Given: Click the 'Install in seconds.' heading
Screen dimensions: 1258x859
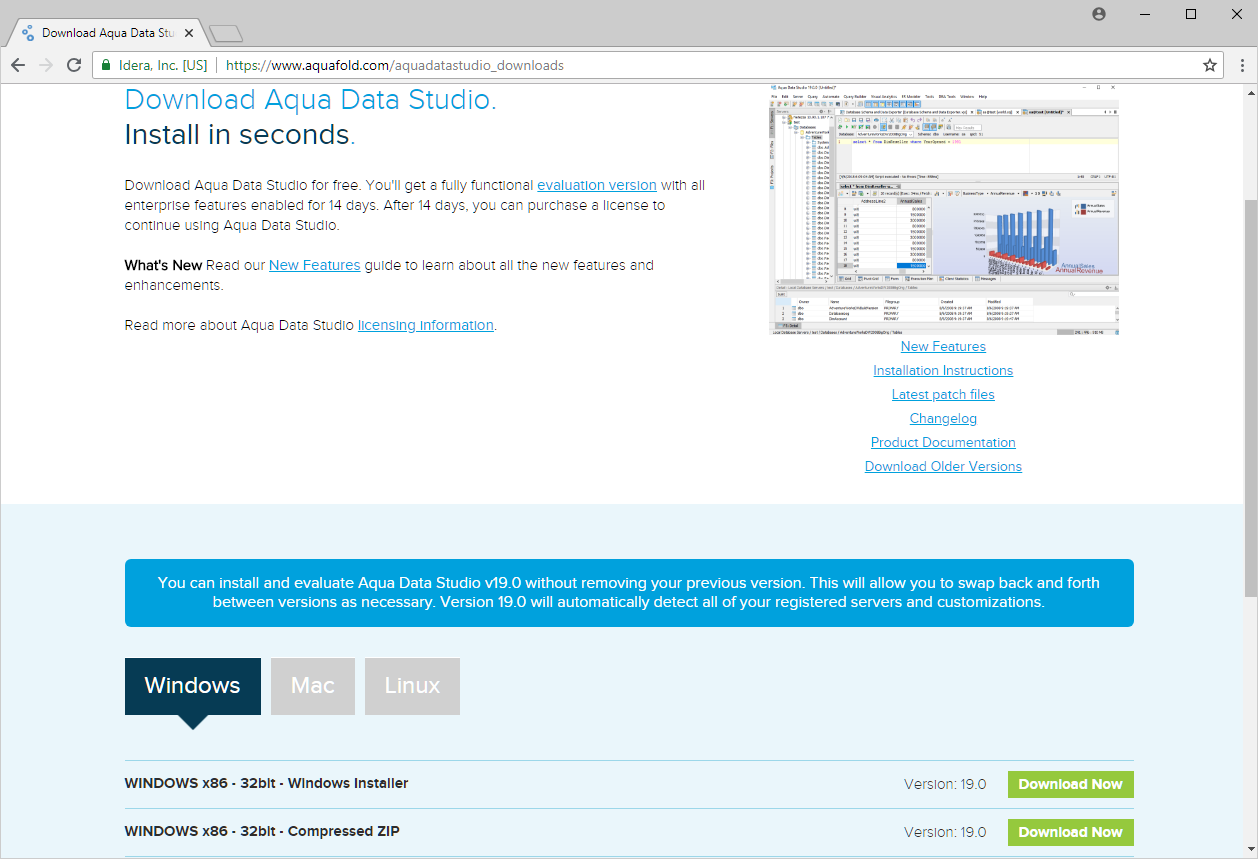Looking at the screenshot, I should click(240, 134).
